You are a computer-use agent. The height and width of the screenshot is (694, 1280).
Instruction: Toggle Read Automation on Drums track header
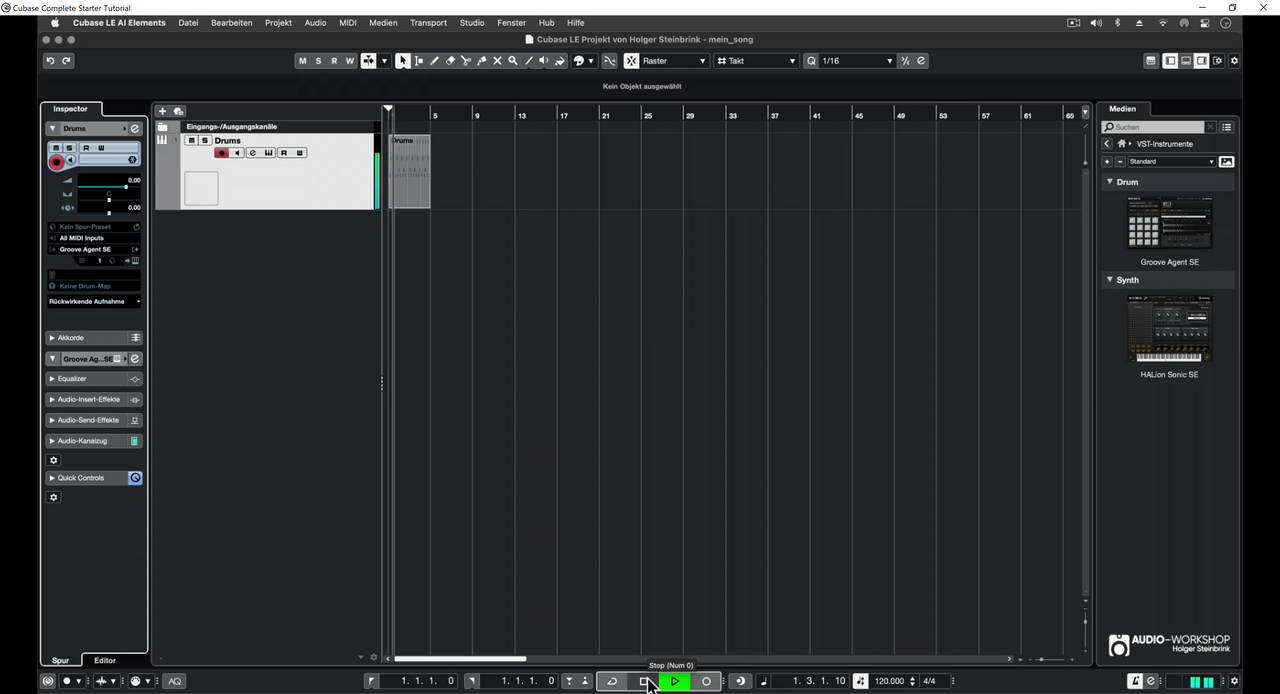(x=284, y=153)
